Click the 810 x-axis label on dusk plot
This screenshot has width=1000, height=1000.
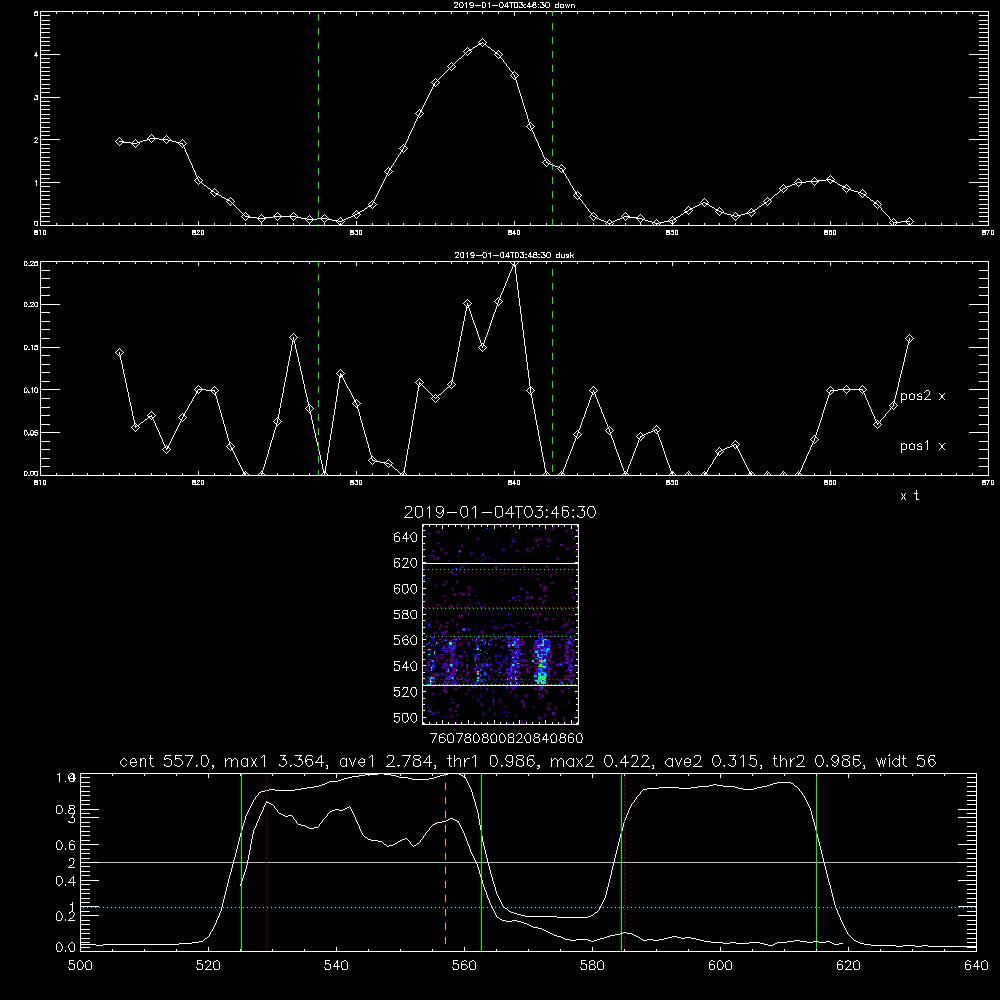click(40, 483)
